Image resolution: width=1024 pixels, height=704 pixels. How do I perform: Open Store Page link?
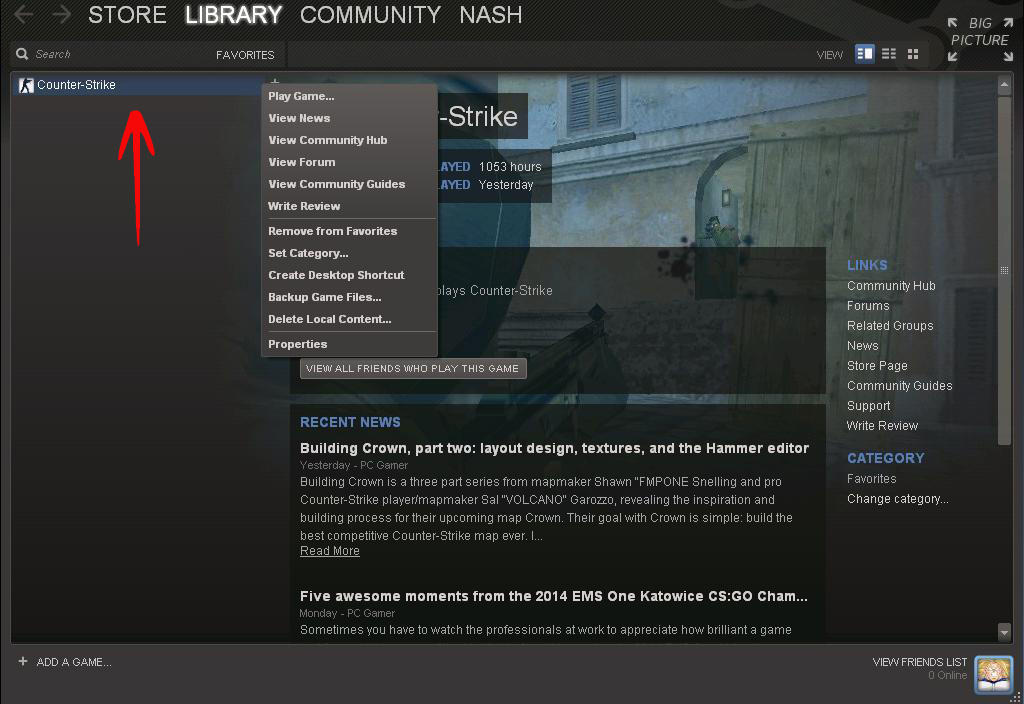(x=878, y=366)
